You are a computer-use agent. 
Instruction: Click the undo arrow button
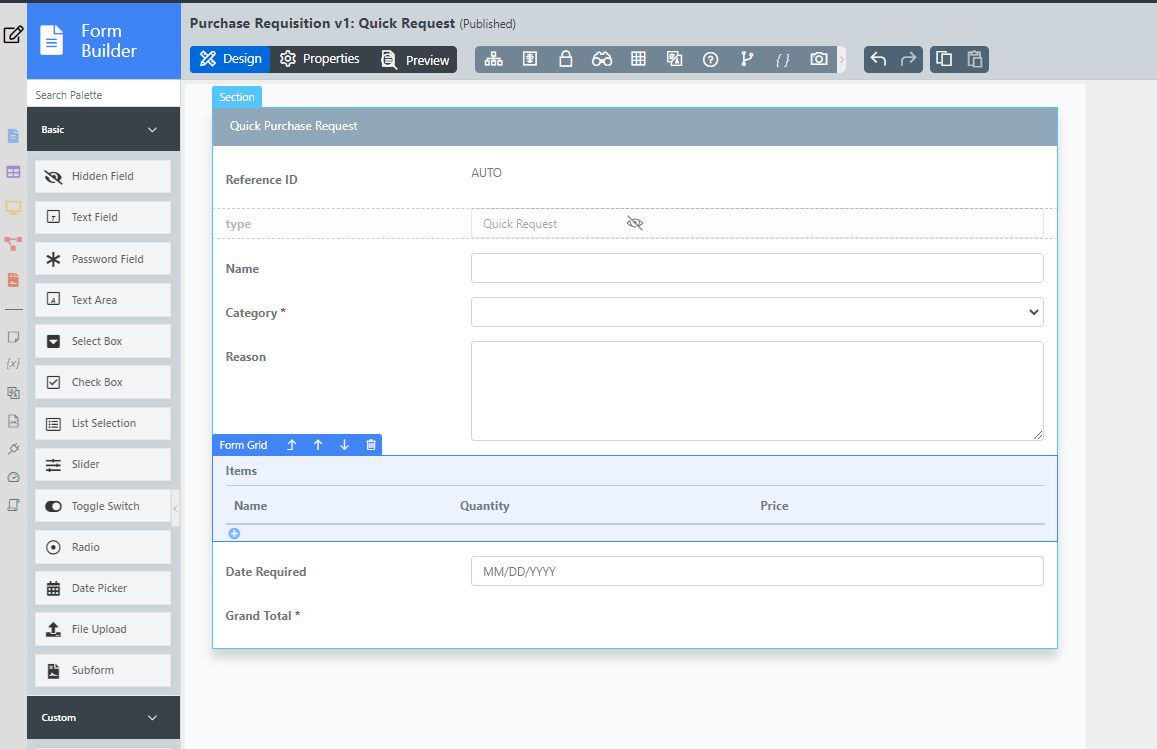click(878, 60)
